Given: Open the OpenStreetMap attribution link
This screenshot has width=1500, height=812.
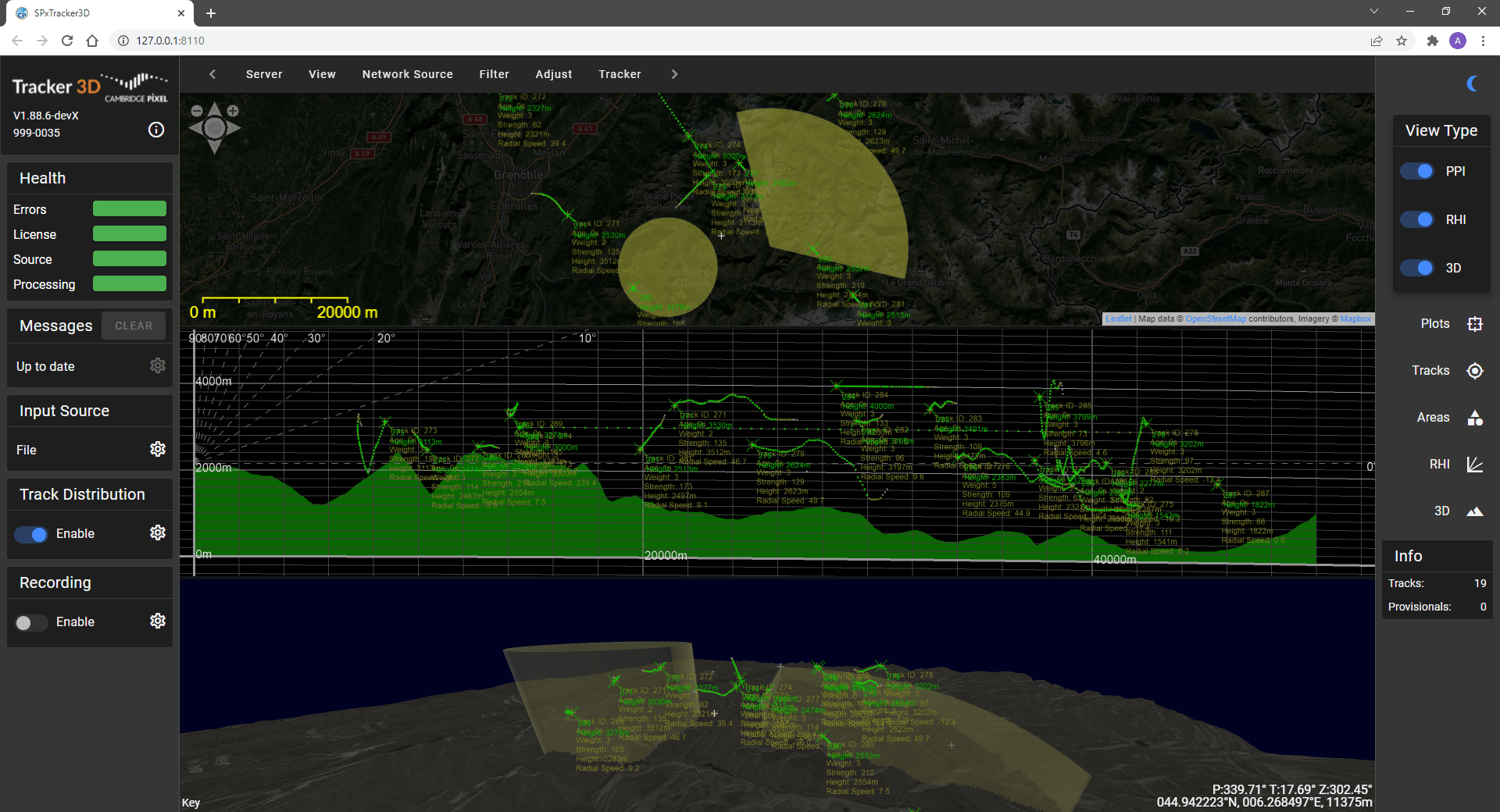Looking at the screenshot, I should pos(1216,319).
